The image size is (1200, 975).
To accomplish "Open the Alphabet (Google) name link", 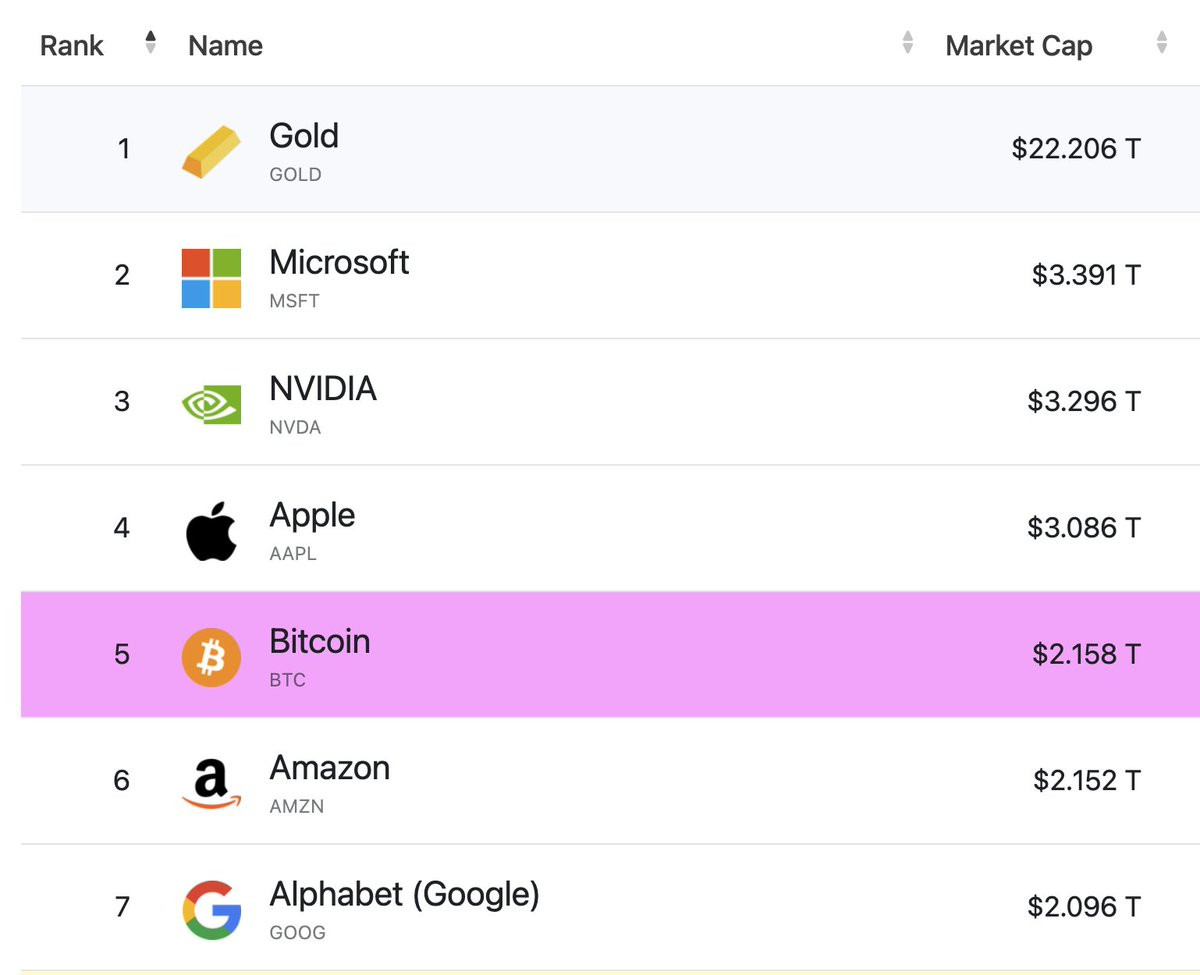I will [404, 894].
